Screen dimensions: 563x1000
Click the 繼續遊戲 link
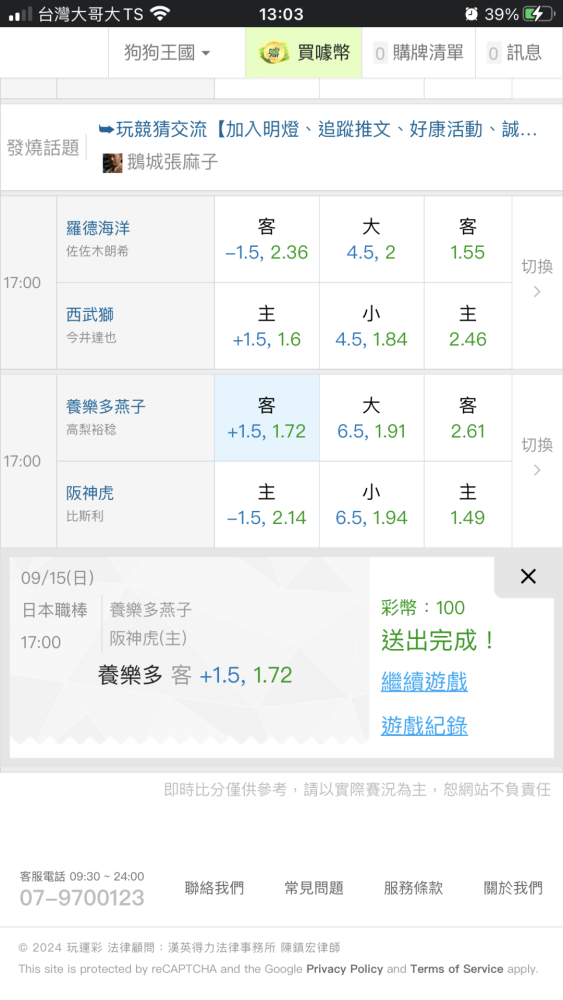[x=424, y=682]
